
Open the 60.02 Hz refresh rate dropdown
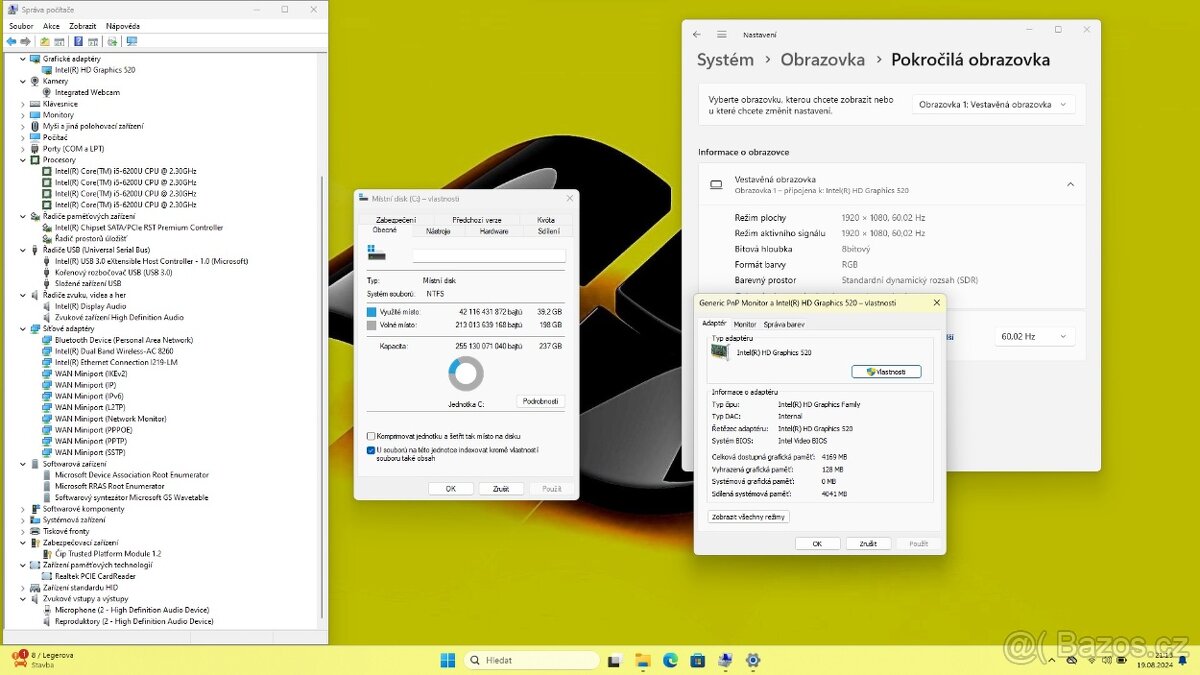[1034, 337]
